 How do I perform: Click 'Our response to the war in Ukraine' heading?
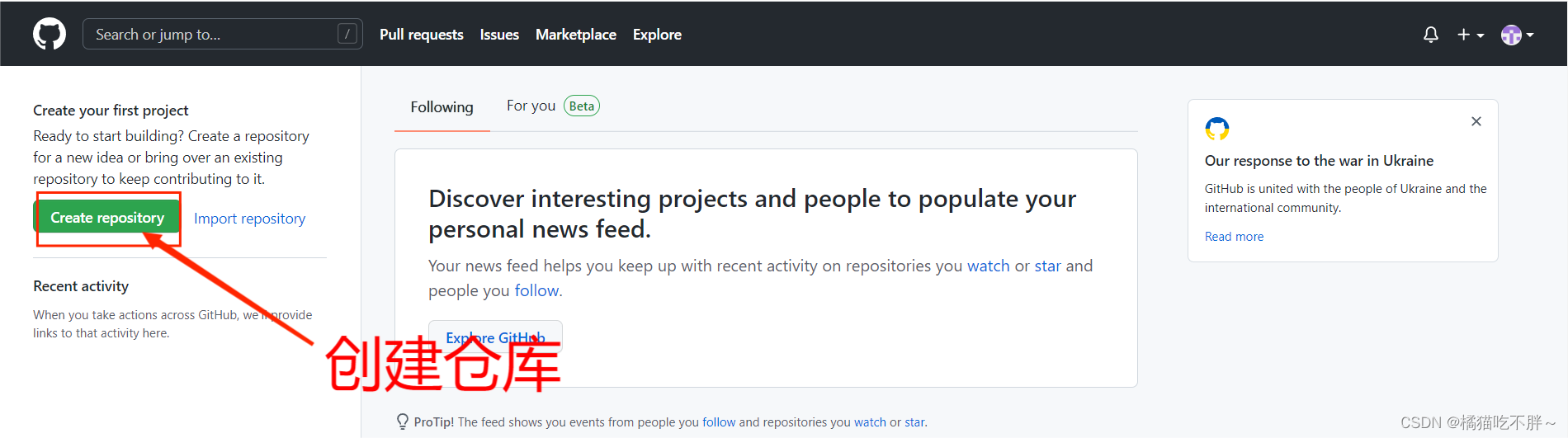(1319, 161)
